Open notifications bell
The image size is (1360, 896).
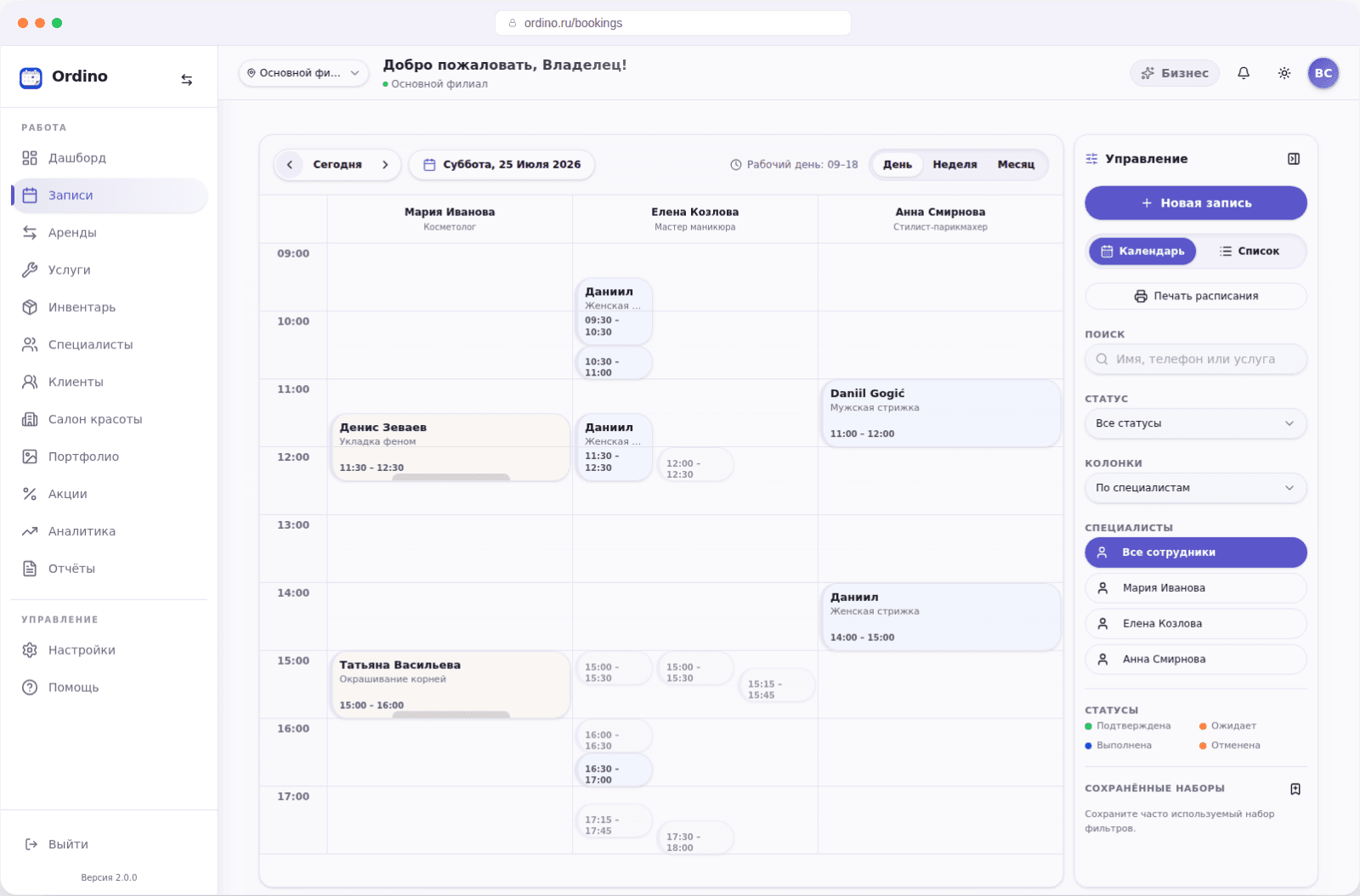pyautogui.click(x=1244, y=73)
